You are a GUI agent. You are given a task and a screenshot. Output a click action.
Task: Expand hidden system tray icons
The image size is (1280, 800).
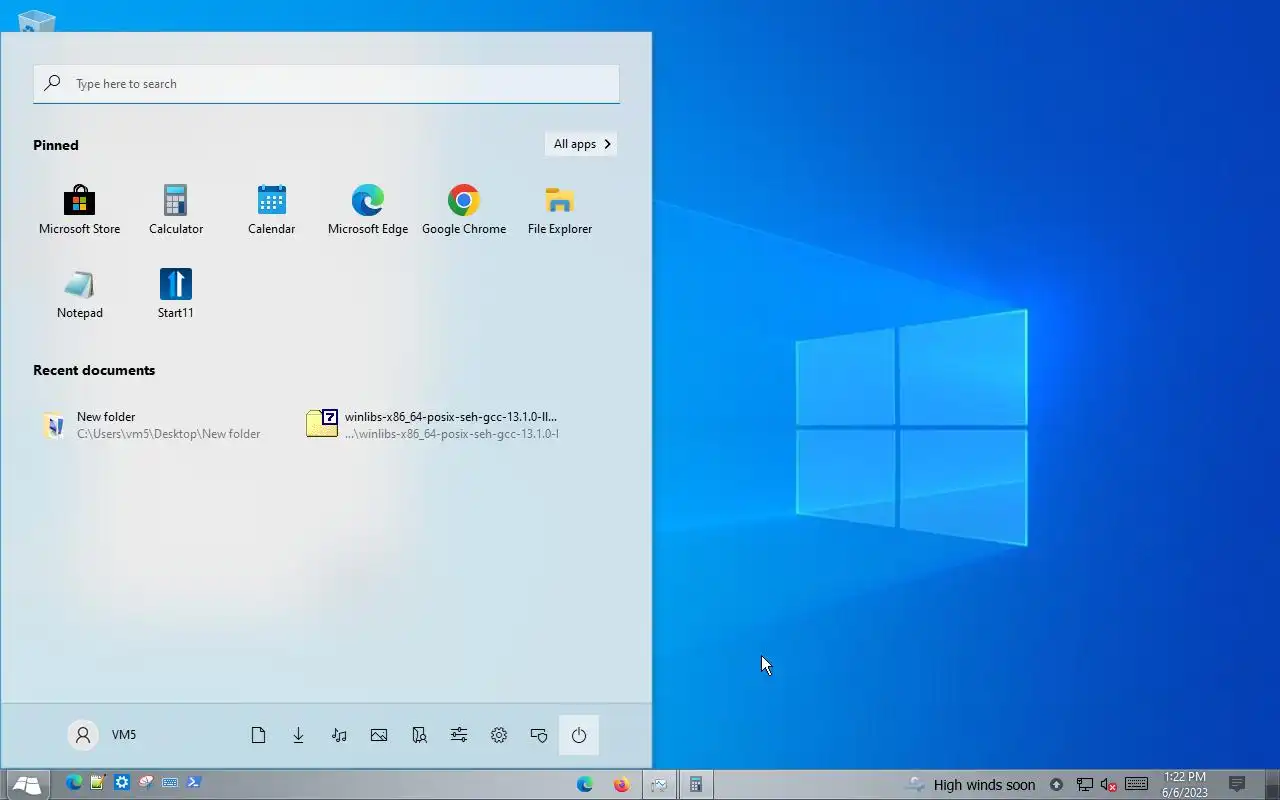(1056, 785)
